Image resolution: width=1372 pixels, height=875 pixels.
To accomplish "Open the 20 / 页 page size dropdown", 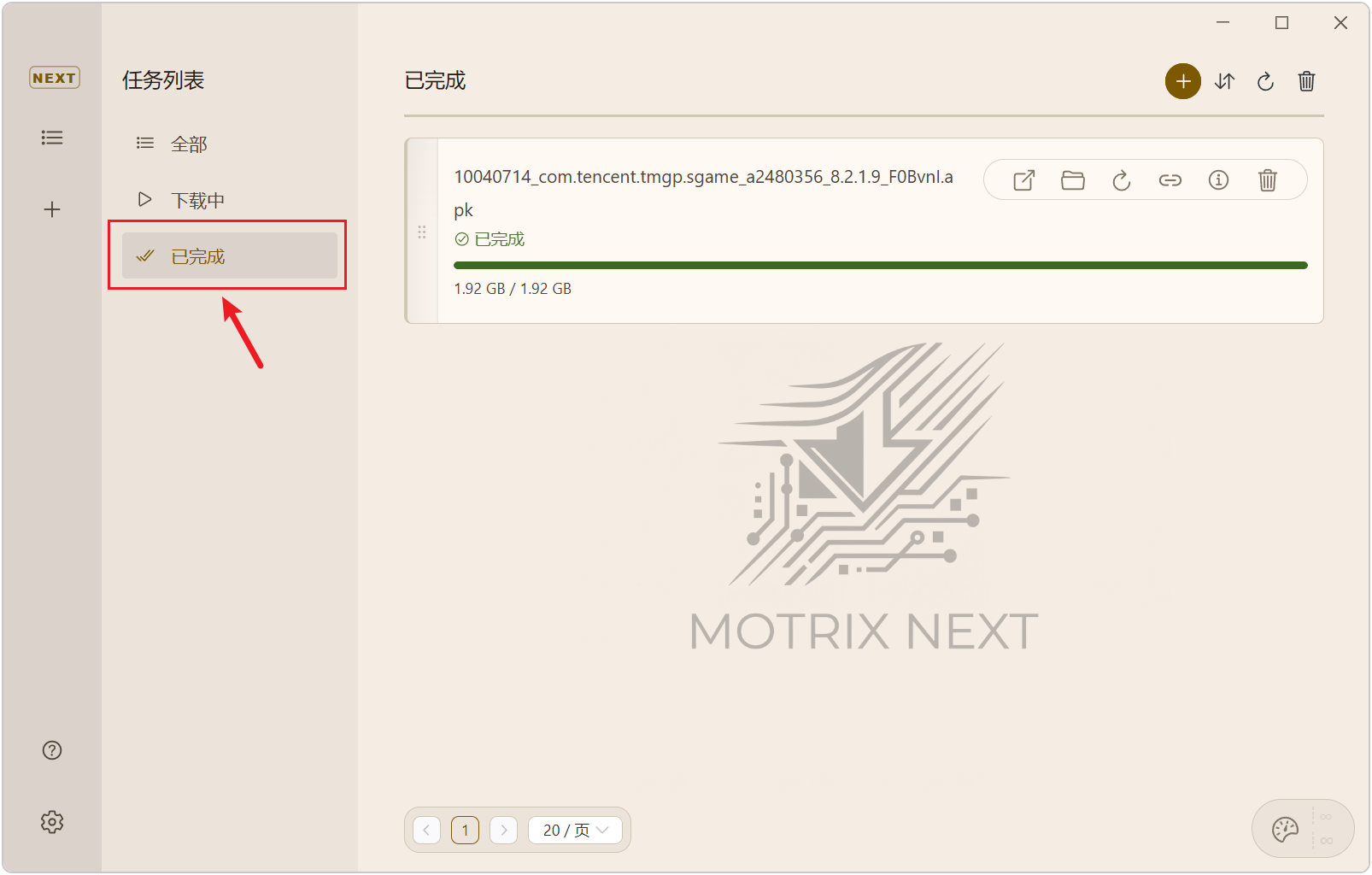I will (575, 830).
